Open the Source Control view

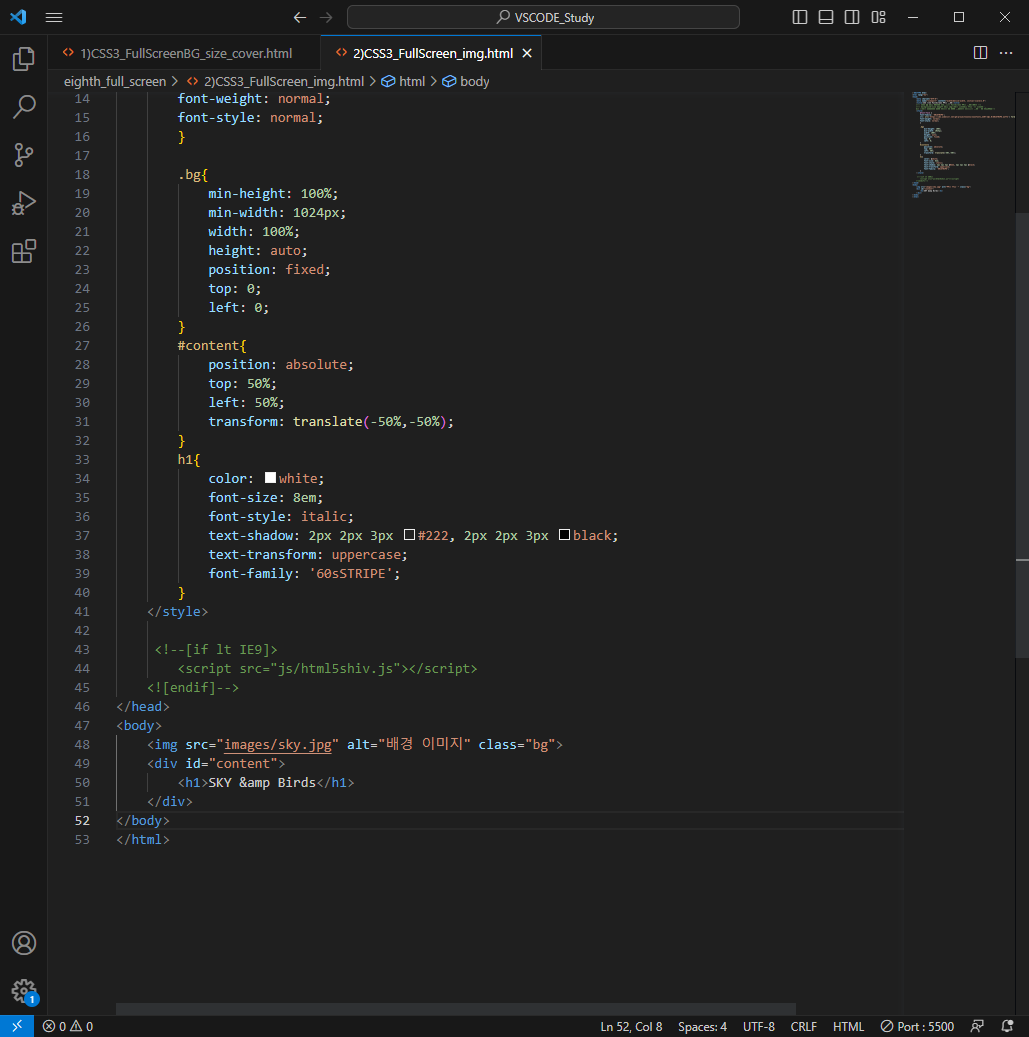[x=24, y=155]
